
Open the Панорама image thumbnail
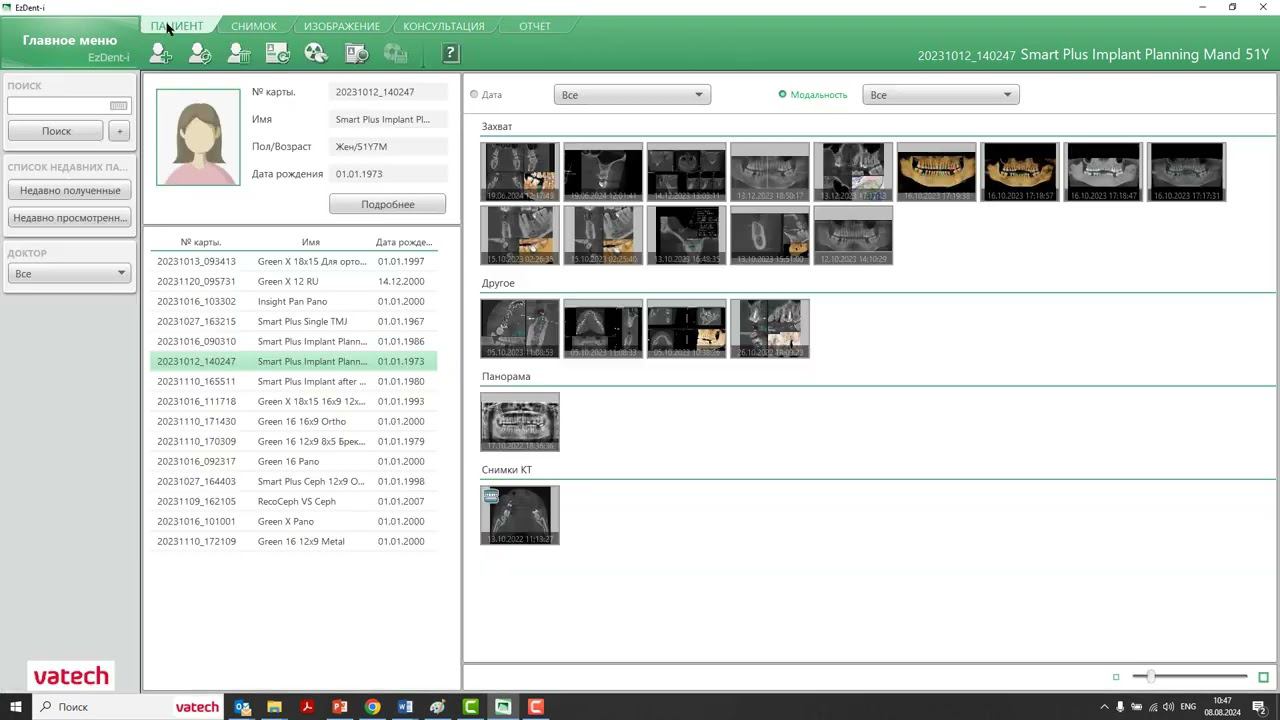520,421
